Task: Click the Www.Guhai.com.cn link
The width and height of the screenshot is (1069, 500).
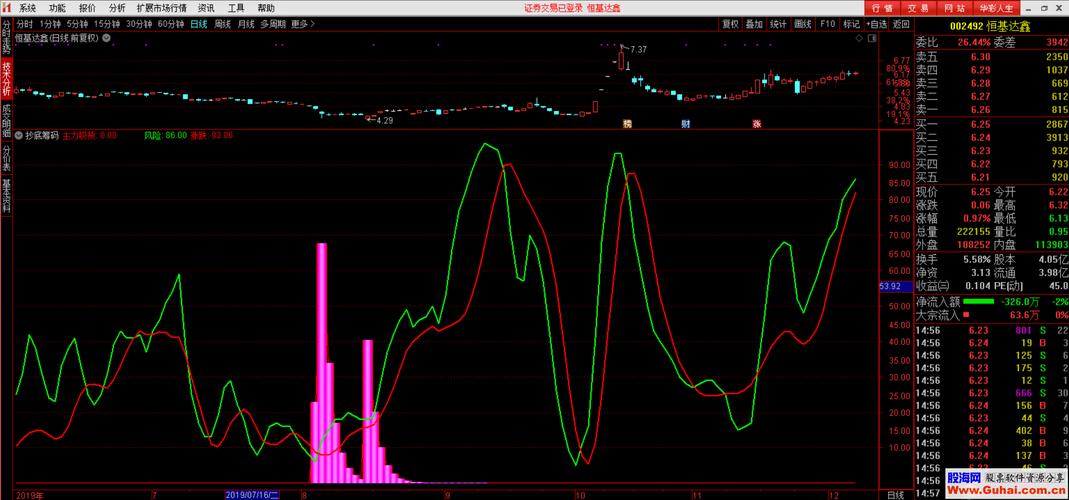Action: (1006, 490)
